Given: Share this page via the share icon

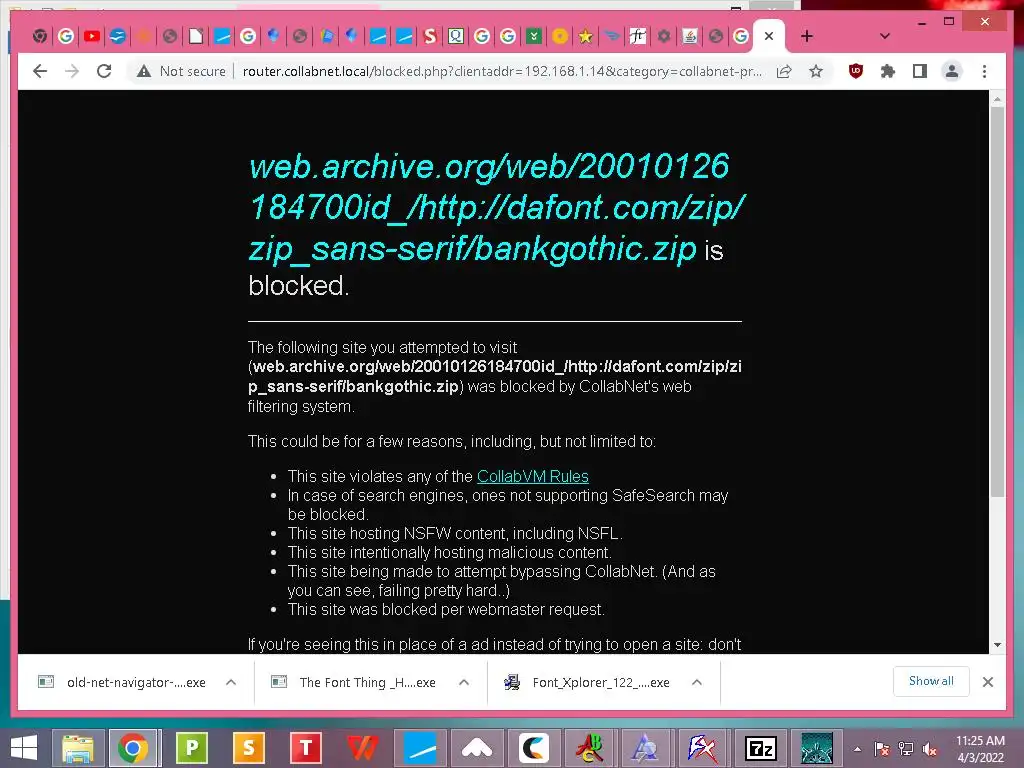Looking at the screenshot, I should point(784,71).
